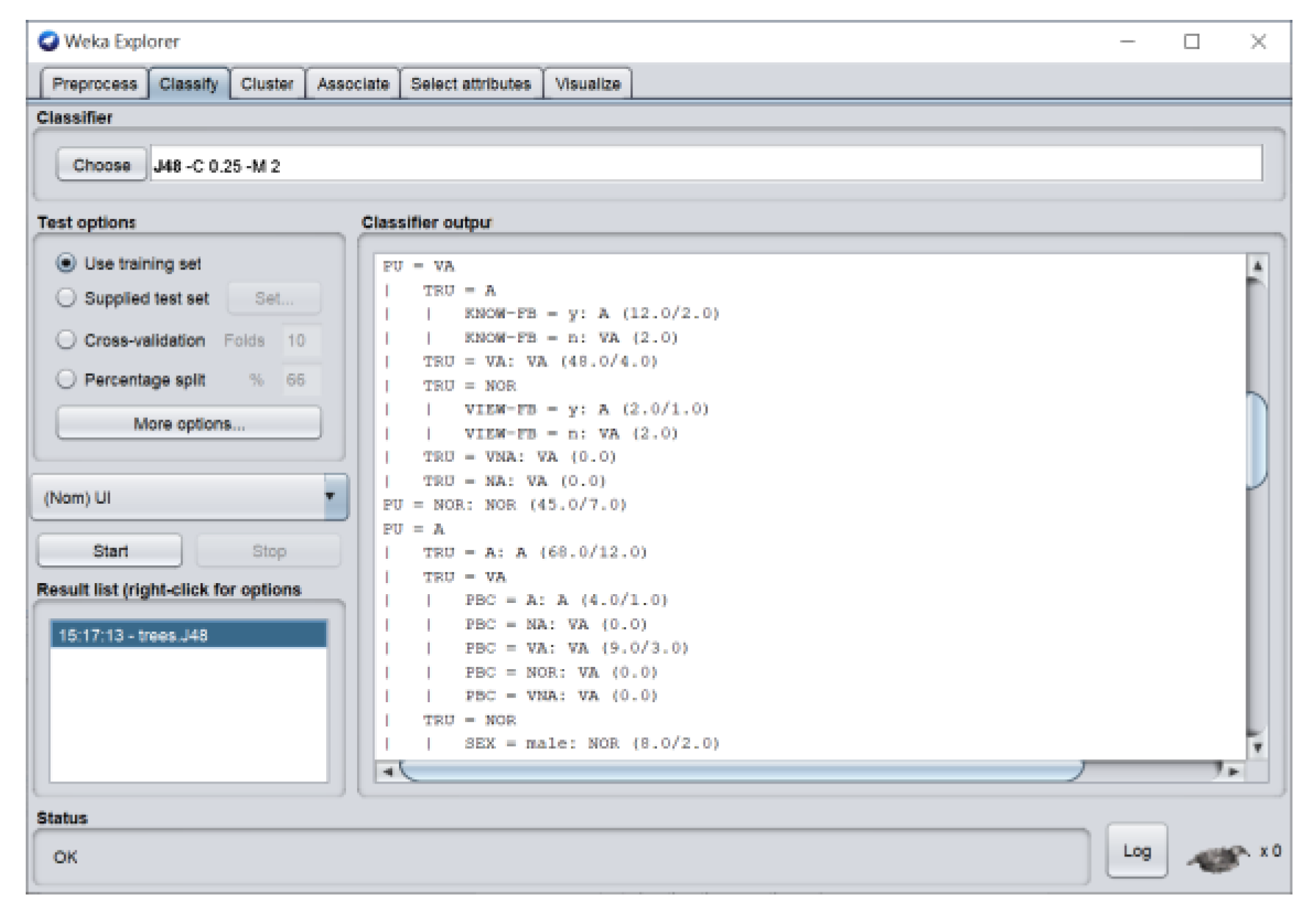Open the Associate tab
Image resolution: width=1316 pixels, height=918 pixels.
[353, 84]
